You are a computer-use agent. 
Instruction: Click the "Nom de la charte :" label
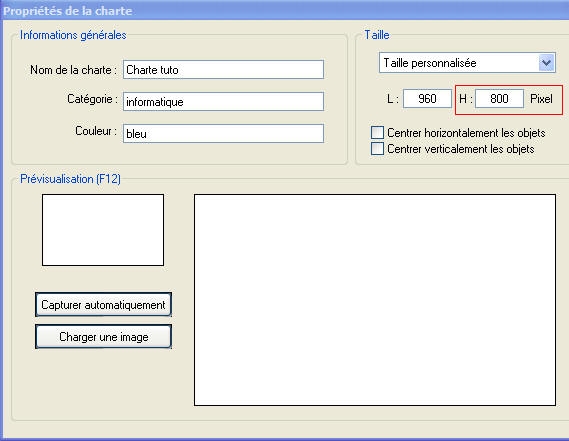[73, 70]
